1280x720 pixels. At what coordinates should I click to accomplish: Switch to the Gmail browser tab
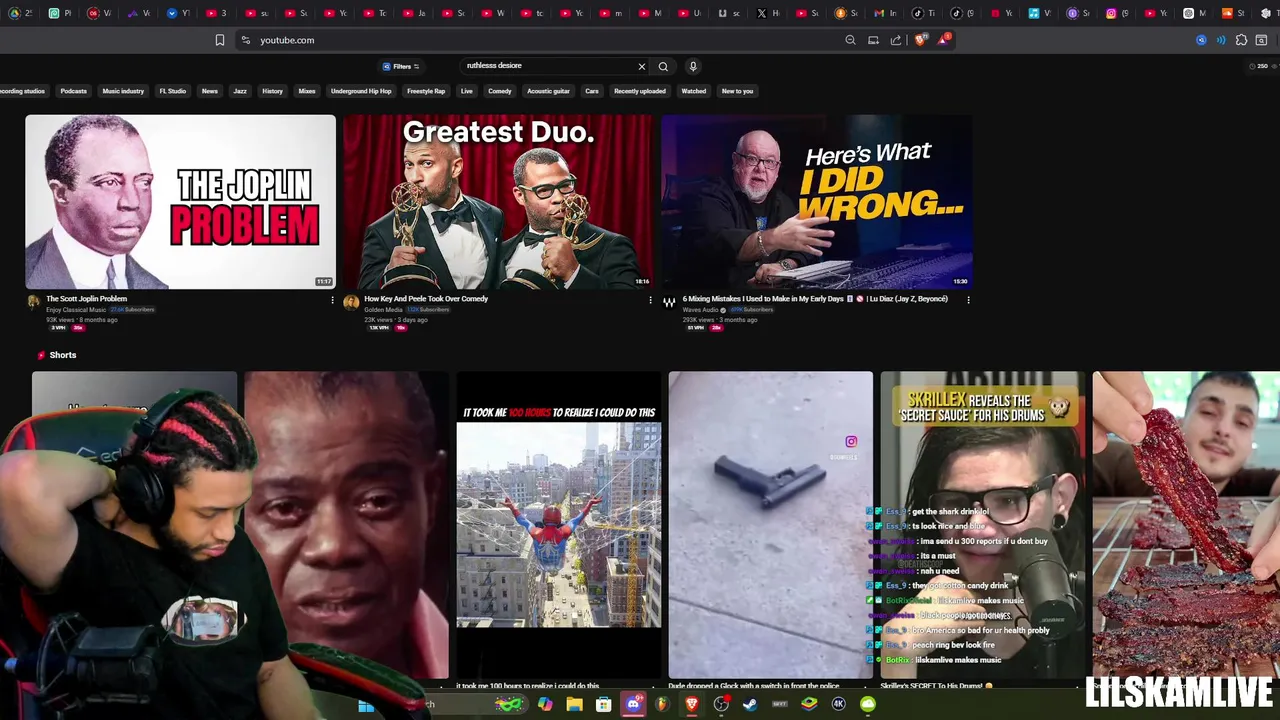click(x=885, y=13)
